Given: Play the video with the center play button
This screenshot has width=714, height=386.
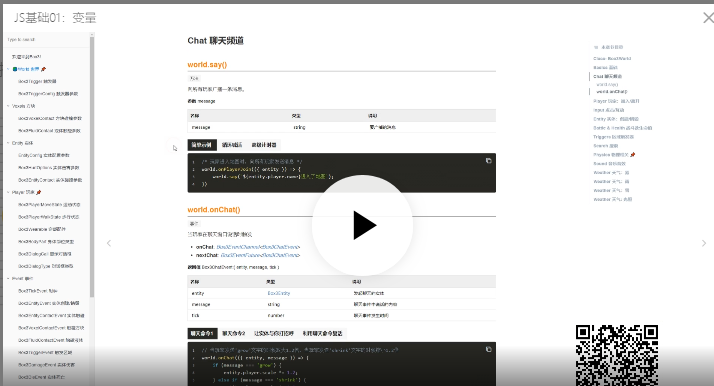Looking at the screenshot, I should pos(362,225).
